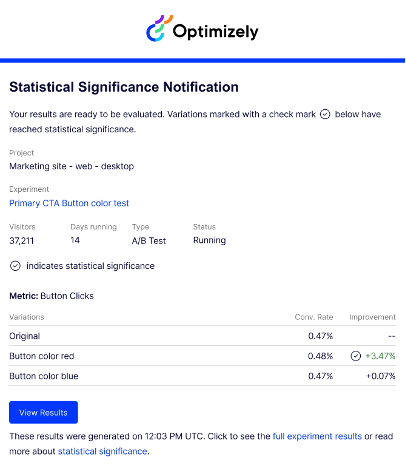Open the statistical significance link

point(103,451)
